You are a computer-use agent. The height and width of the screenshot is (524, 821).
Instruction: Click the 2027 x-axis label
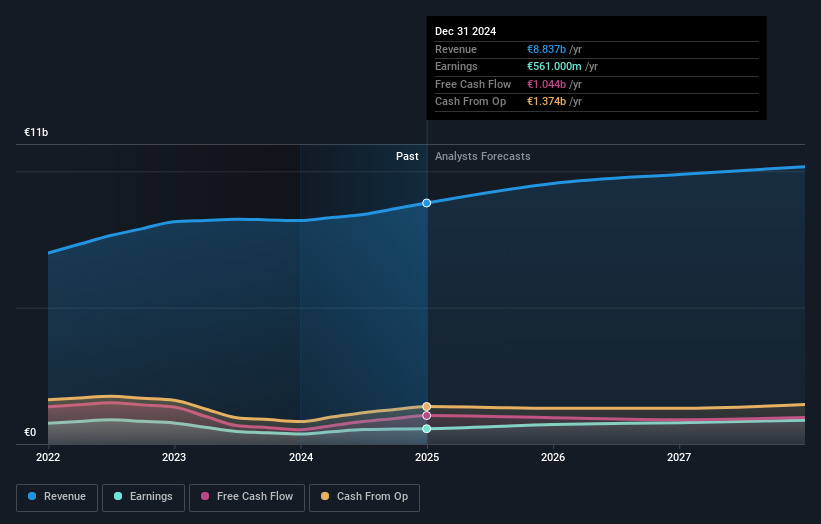pyautogui.click(x=679, y=458)
